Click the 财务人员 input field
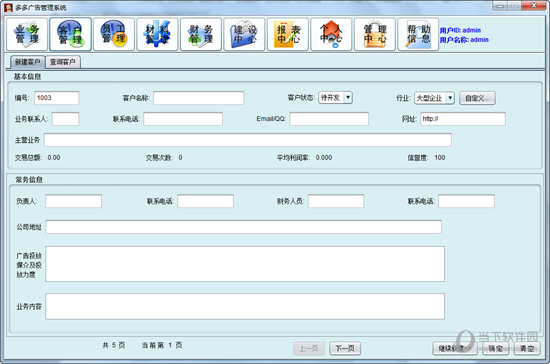The height and width of the screenshot is (364, 550). point(336,201)
